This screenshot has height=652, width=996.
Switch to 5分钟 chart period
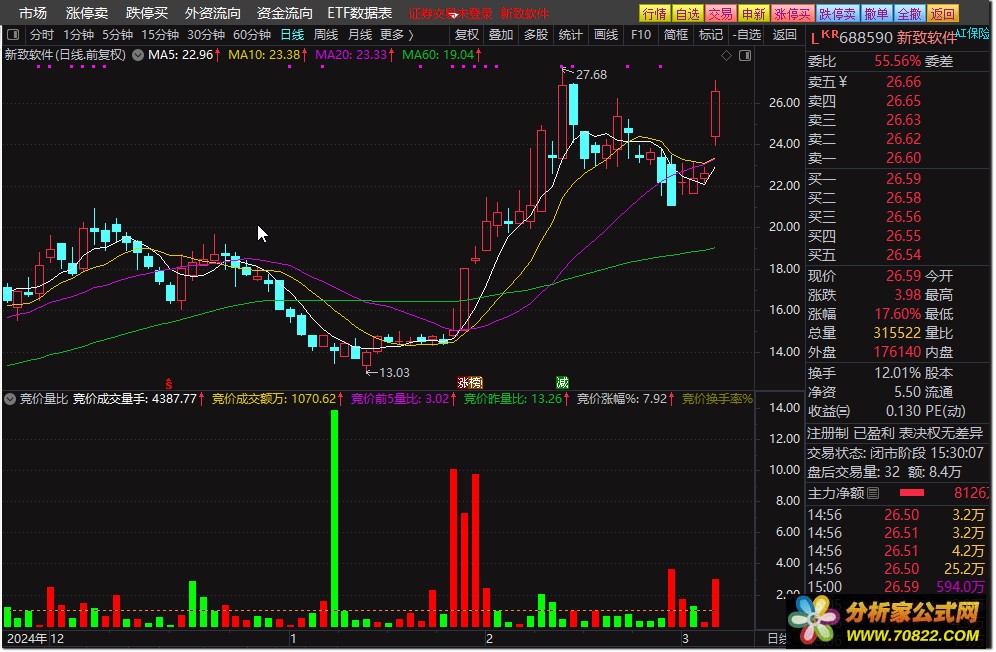(x=118, y=34)
